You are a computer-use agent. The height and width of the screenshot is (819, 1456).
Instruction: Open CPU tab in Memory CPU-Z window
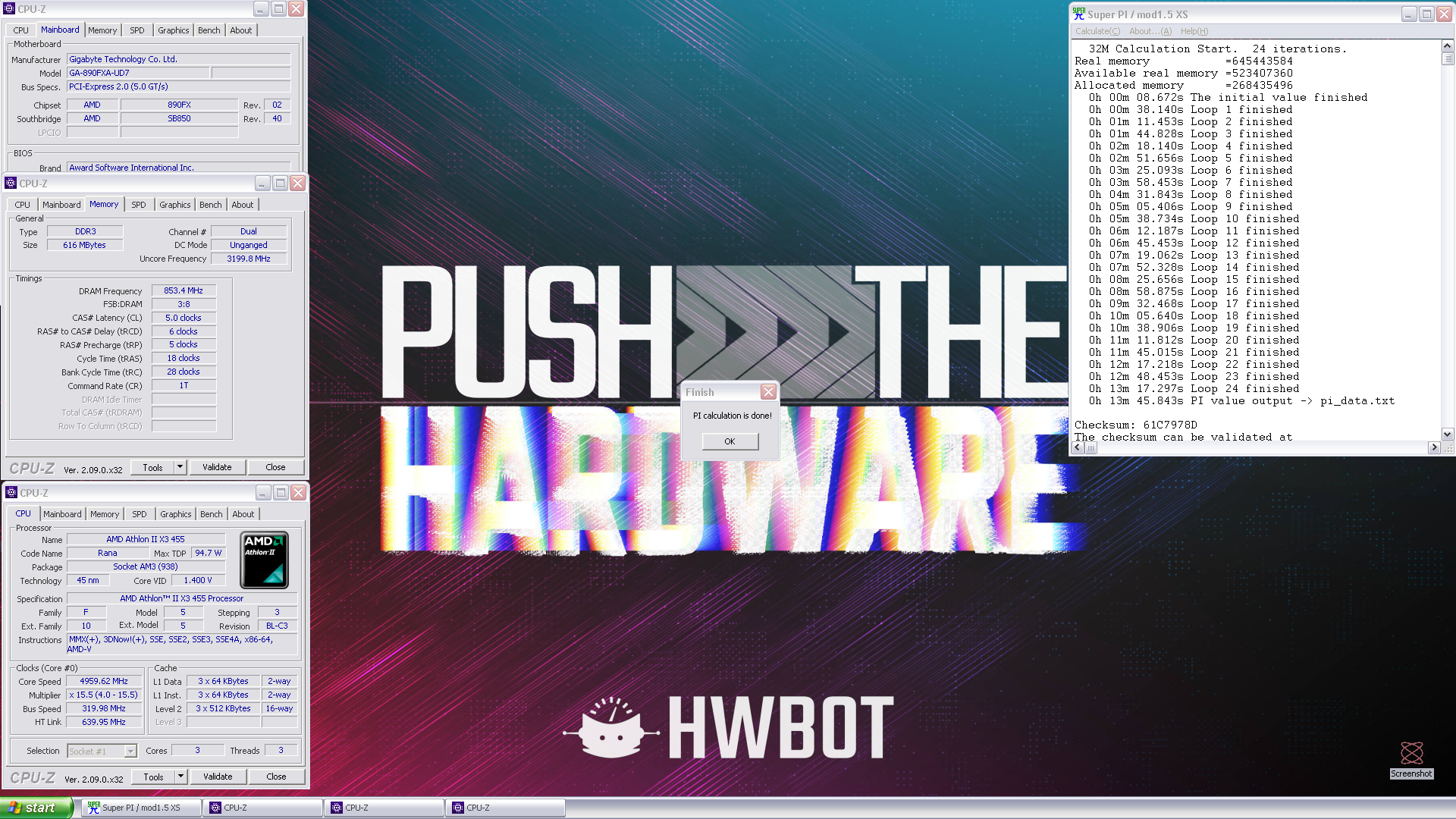23,205
